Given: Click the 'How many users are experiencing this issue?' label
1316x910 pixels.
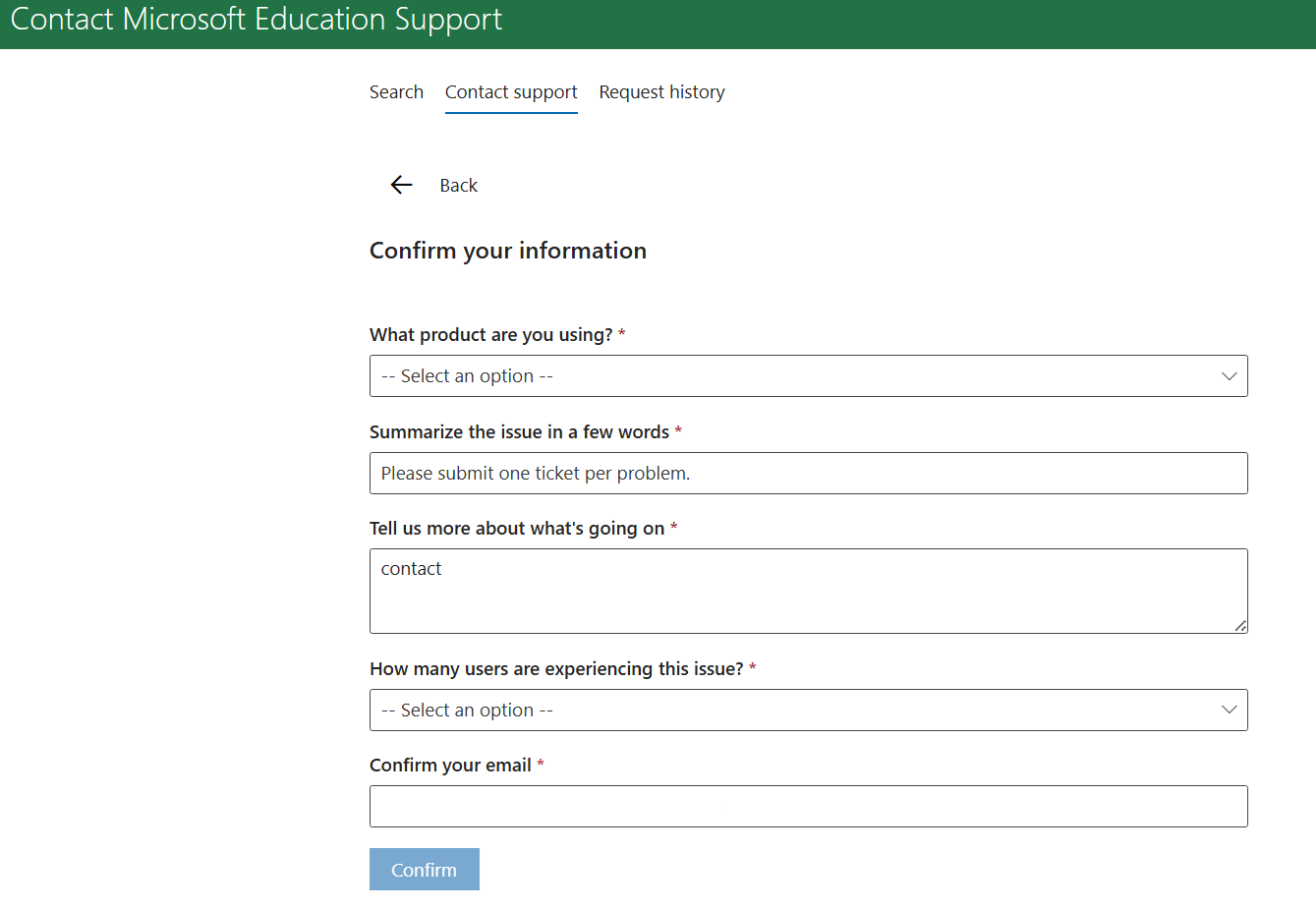Looking at the screenshot, I should point(556,668).
